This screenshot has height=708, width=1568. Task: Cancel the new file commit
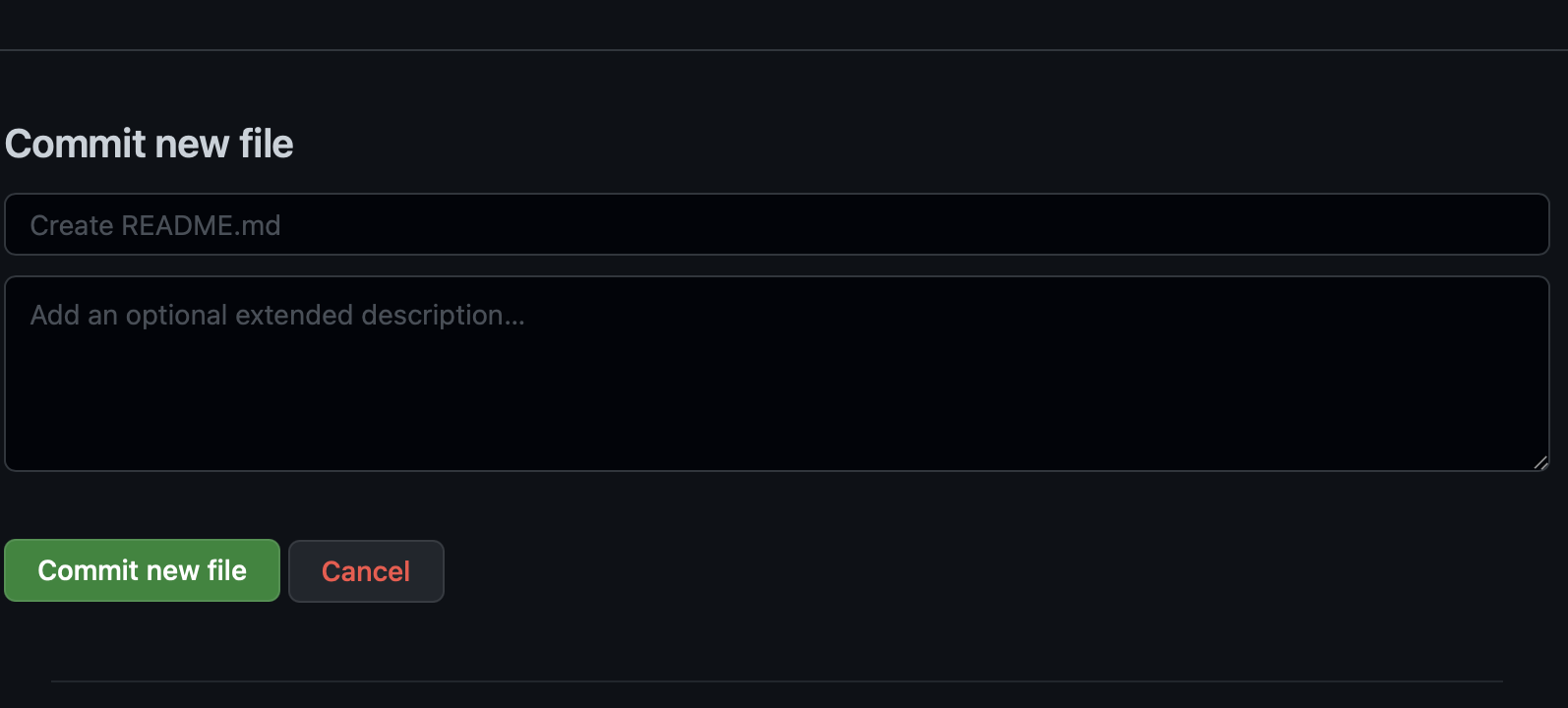point(366,571)
